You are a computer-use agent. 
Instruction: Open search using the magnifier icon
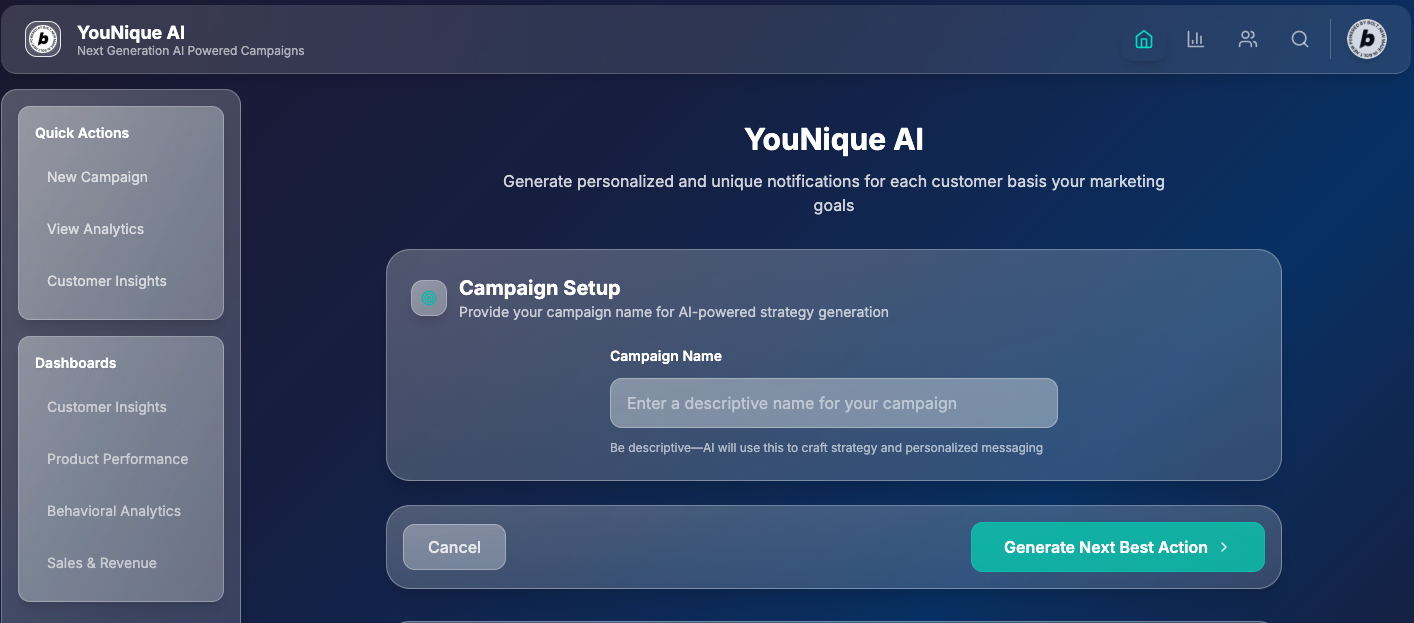click(1300, 39)
